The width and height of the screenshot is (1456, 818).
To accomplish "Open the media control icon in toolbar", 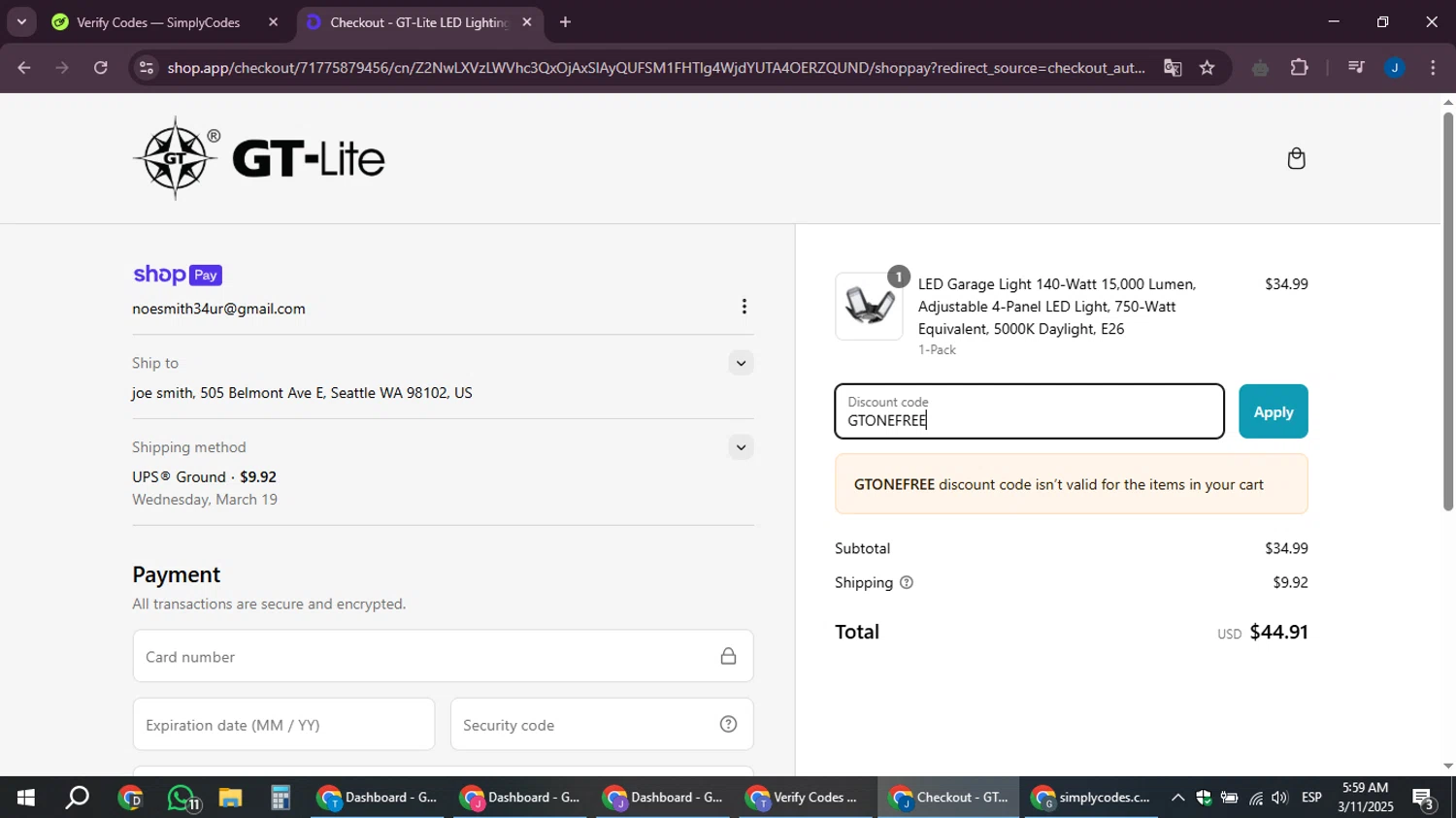I will click(1356, 68).
